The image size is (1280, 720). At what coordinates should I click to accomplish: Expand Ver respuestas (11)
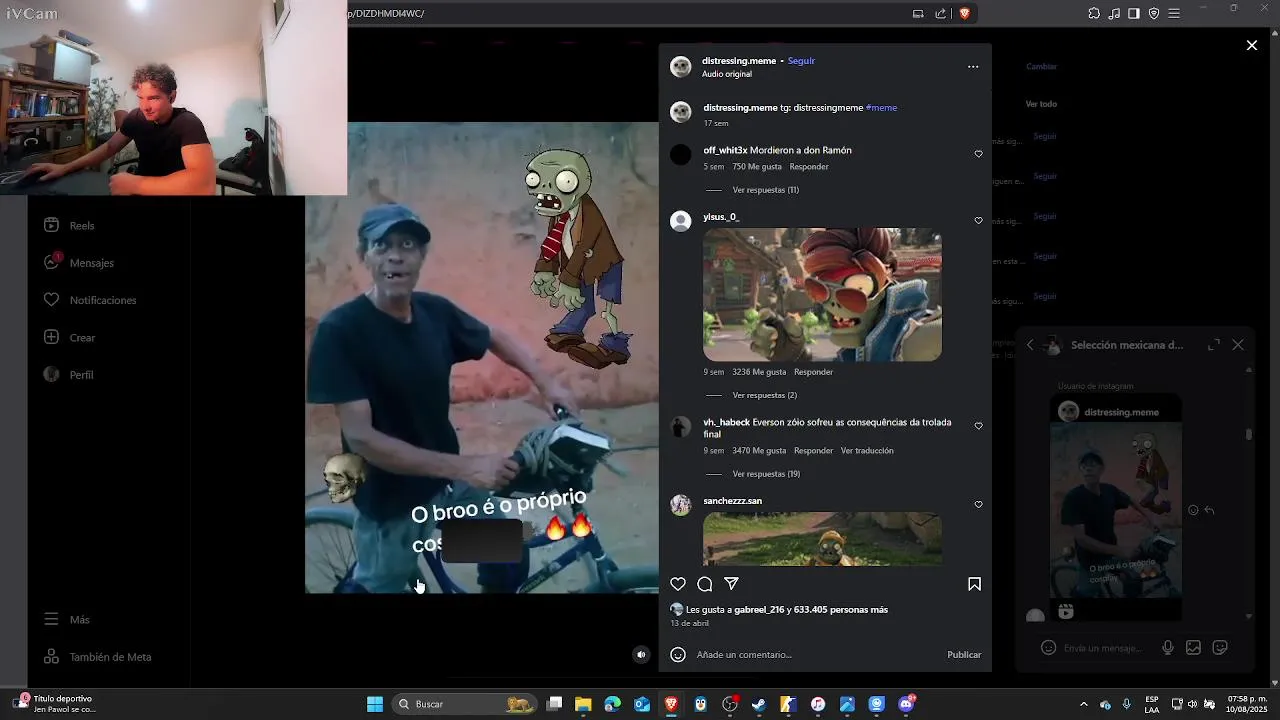[x=765, y=190]
